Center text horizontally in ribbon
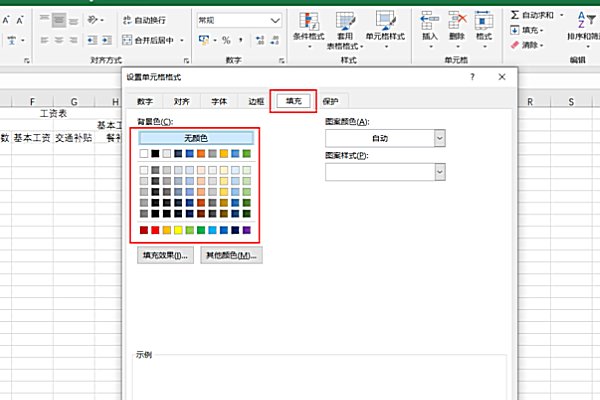Viewport: 600px width, 400px height. point(59,40)
